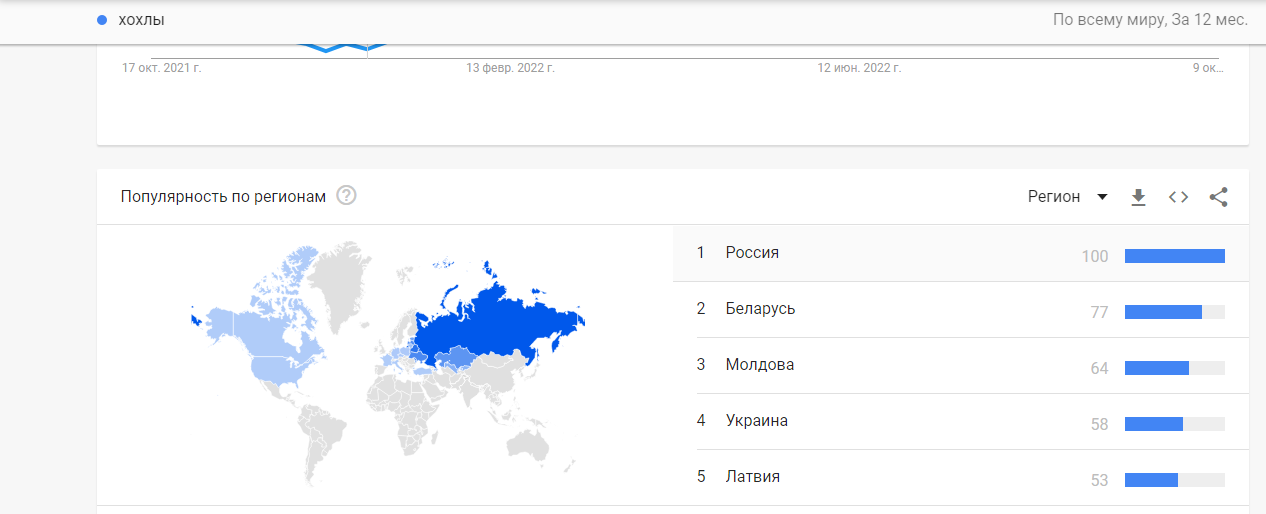Viewport: 1266px width, 514px height.
Task: Click the search term хохлы in the header
Action: tap(142, 20)
